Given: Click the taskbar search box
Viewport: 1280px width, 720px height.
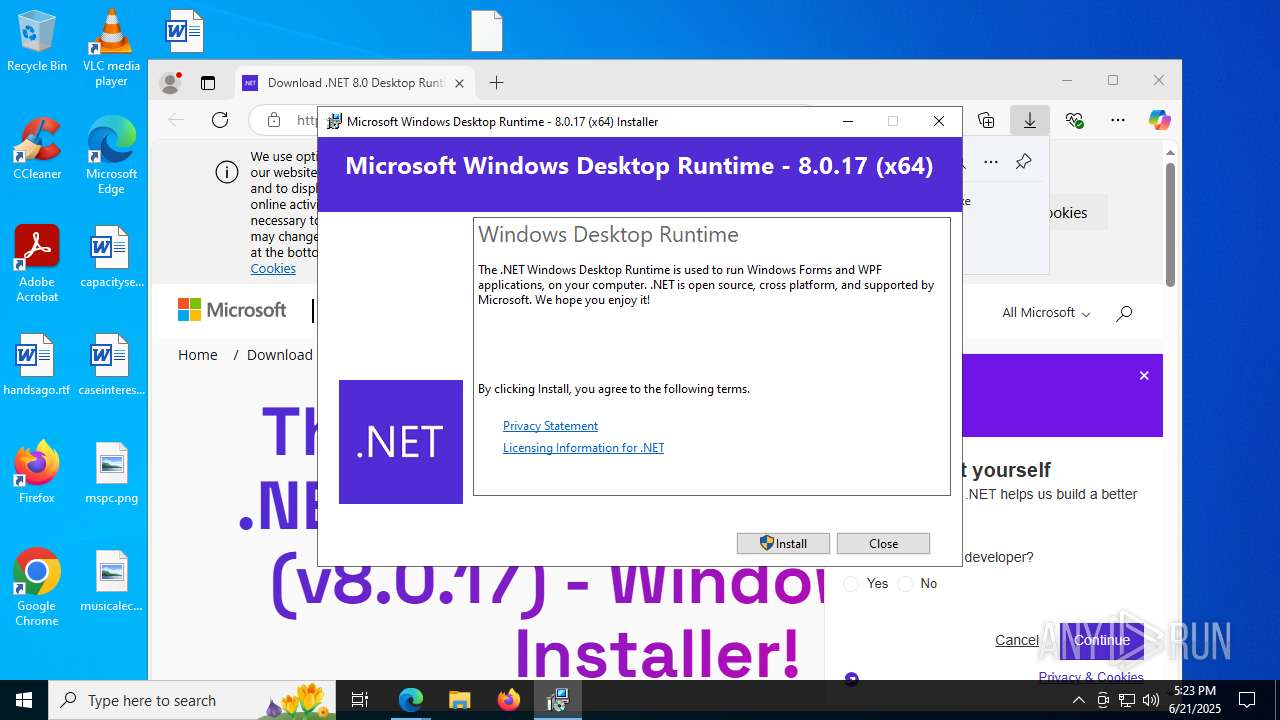Looking at the screenshot, I should (194, 700).
